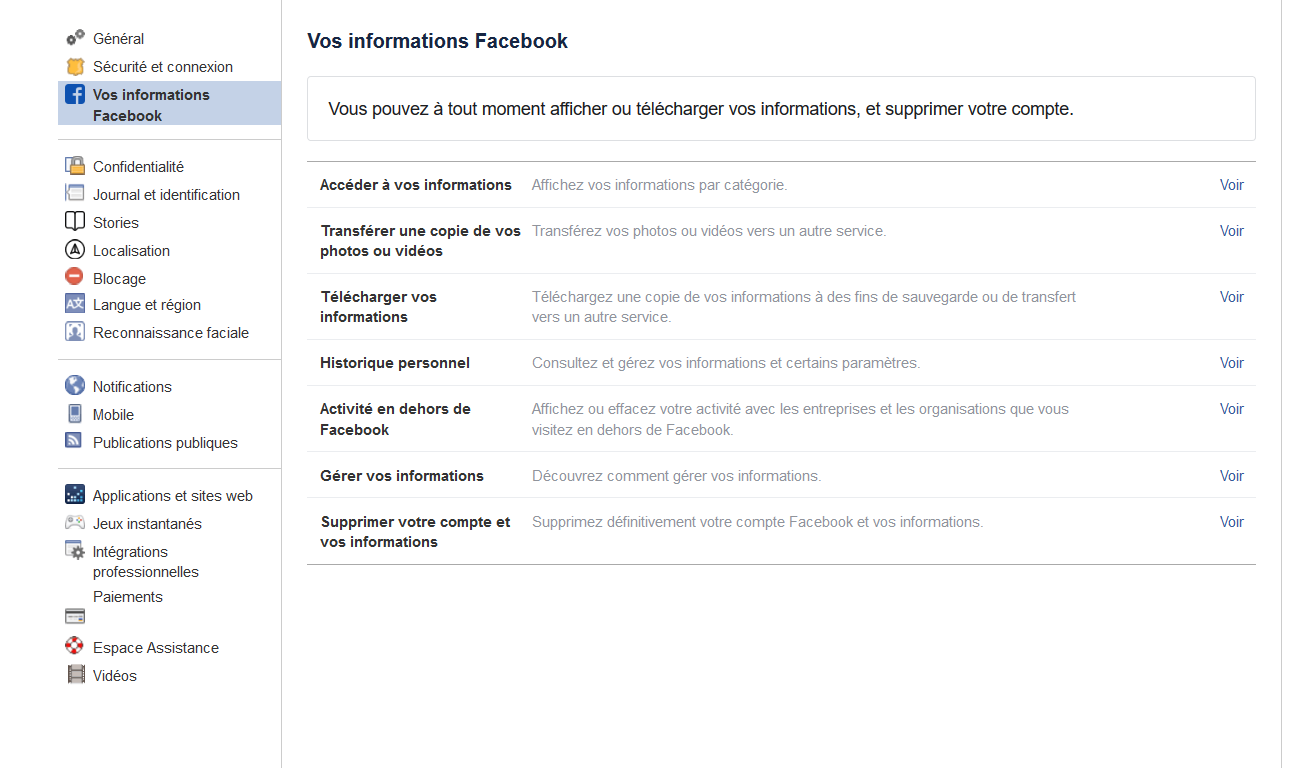1315x768 pixels.
Task: Open the Paiements settings section
Action: [128, 597]
